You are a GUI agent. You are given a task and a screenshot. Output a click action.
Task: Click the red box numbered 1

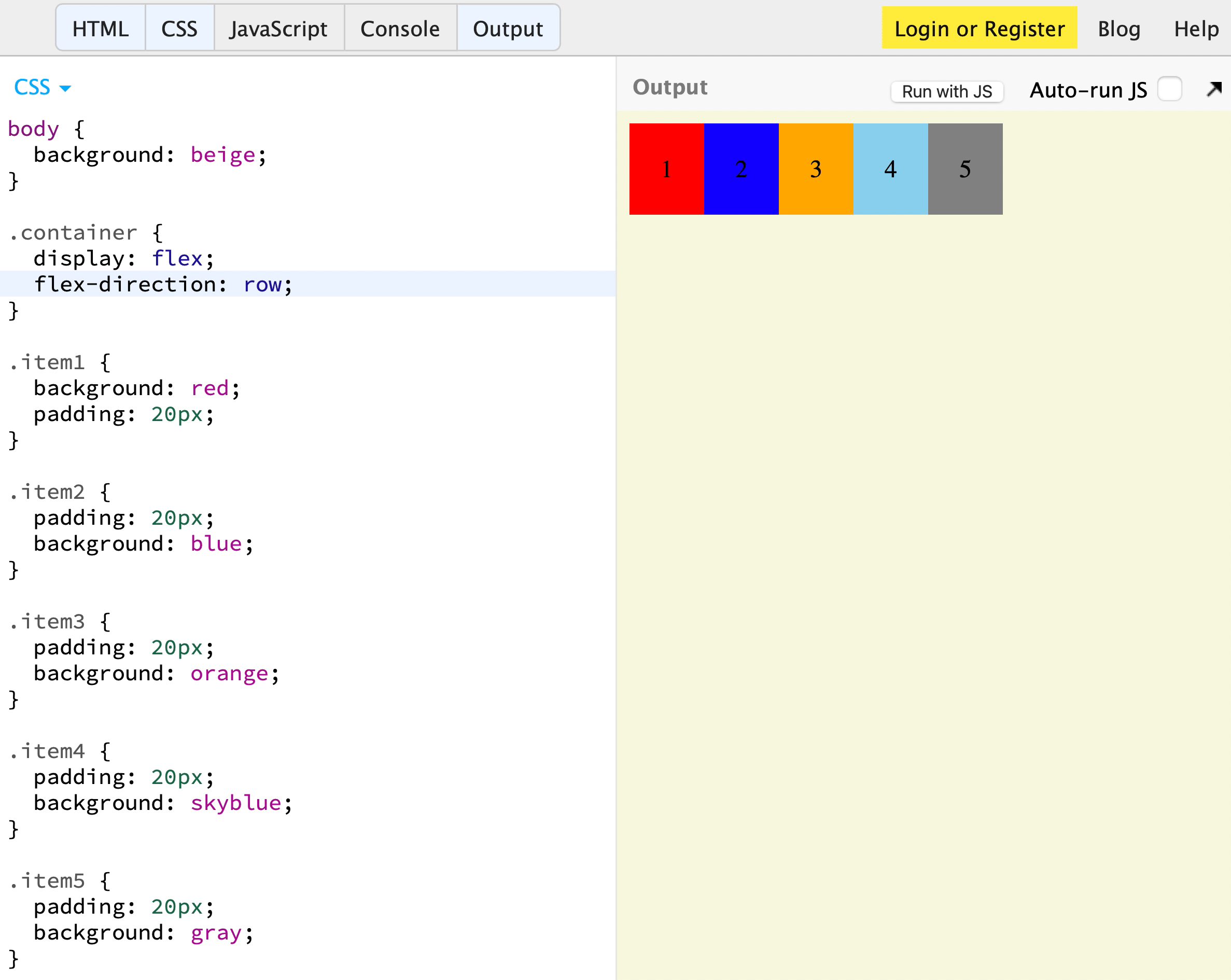666,169
